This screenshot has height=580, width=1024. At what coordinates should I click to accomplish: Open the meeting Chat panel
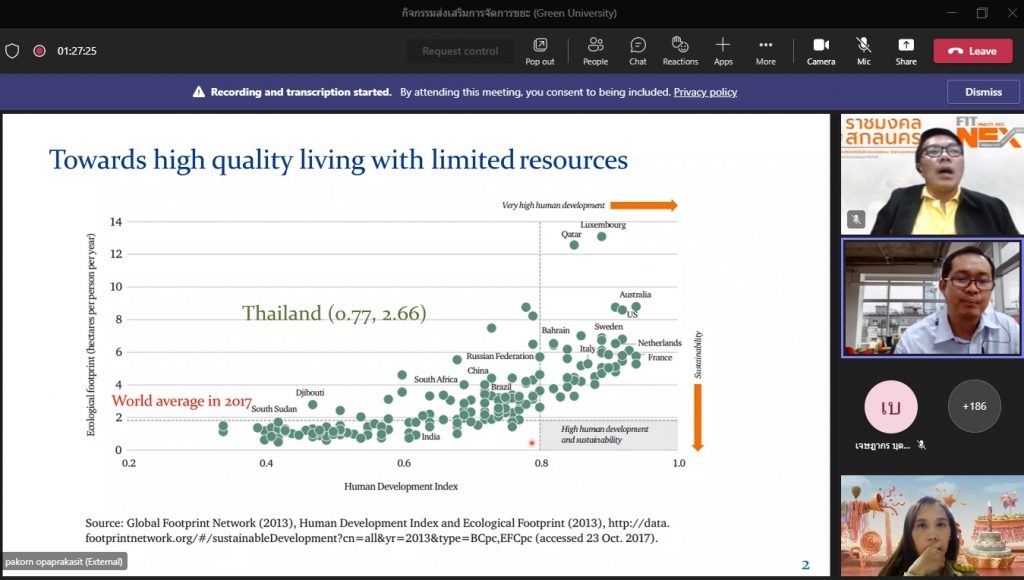coord(637,50)
